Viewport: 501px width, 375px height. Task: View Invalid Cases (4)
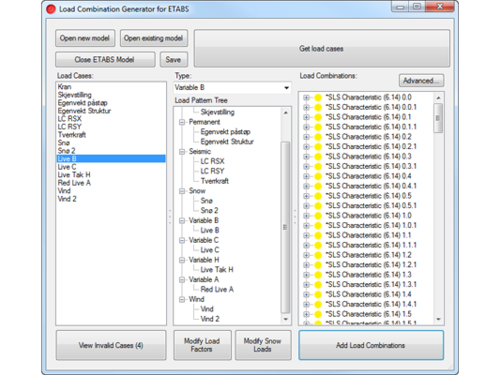(111, 345)
